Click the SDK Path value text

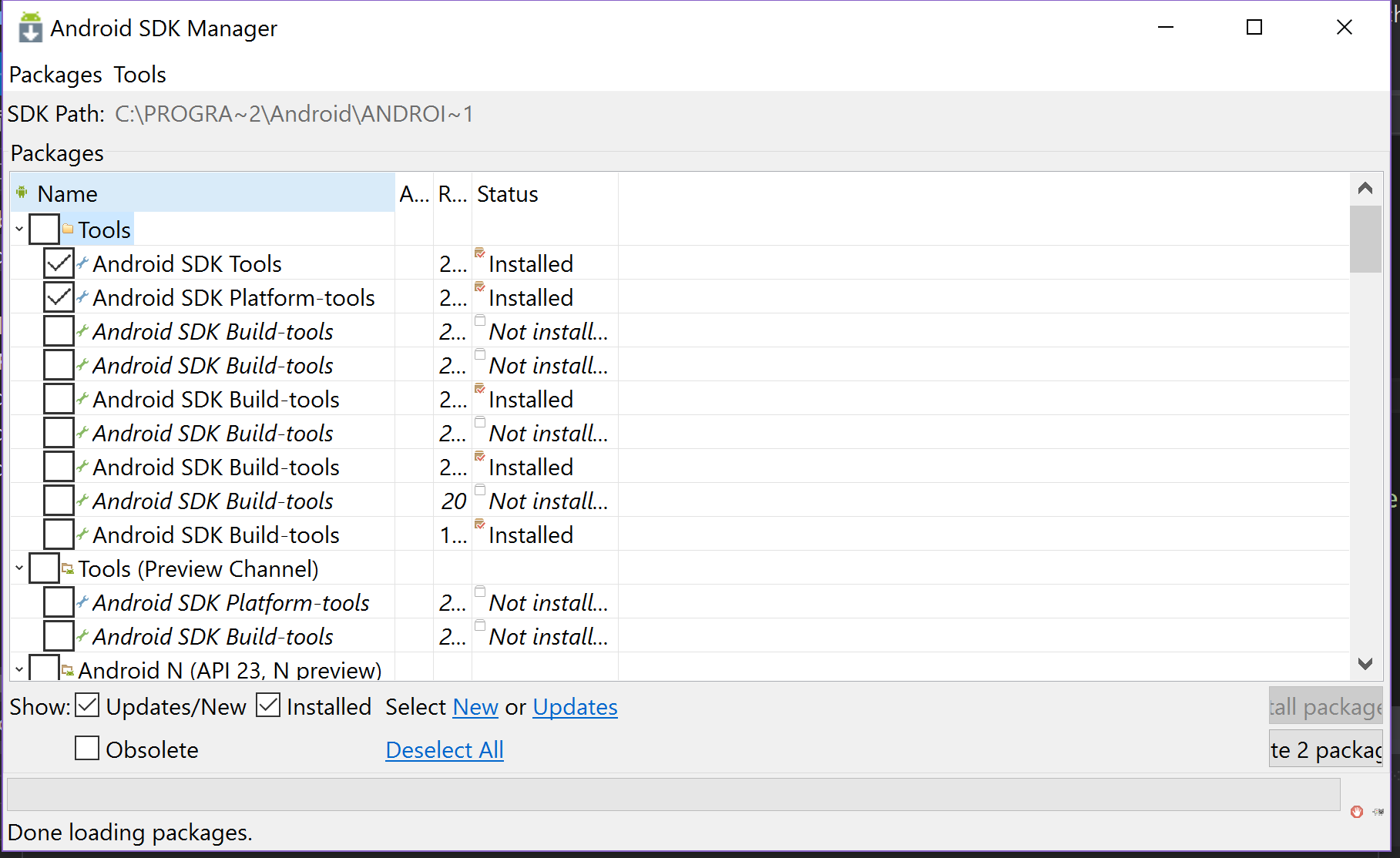coord(294,114)
